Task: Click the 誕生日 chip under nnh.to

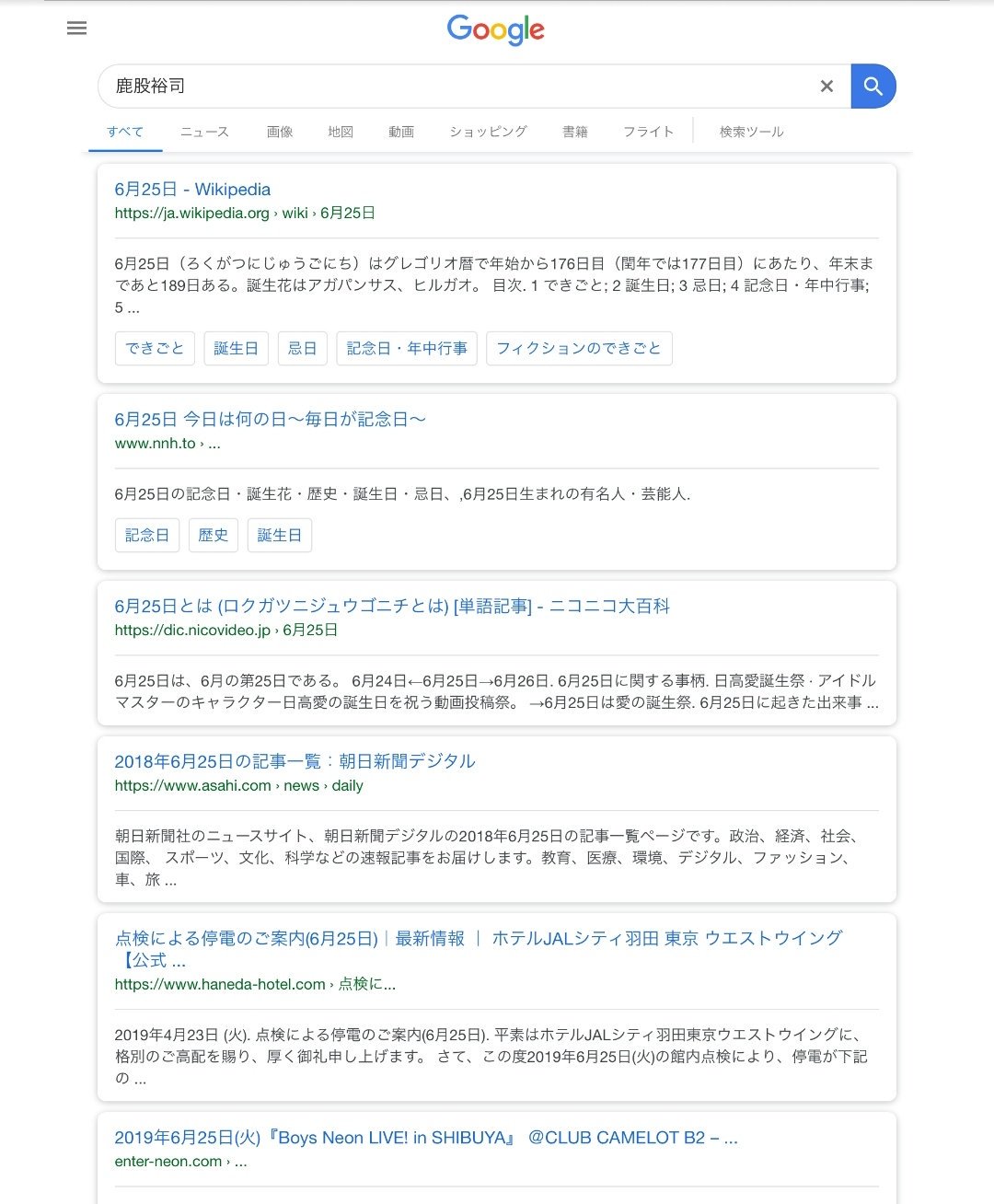Action: (x=280, y=535)
